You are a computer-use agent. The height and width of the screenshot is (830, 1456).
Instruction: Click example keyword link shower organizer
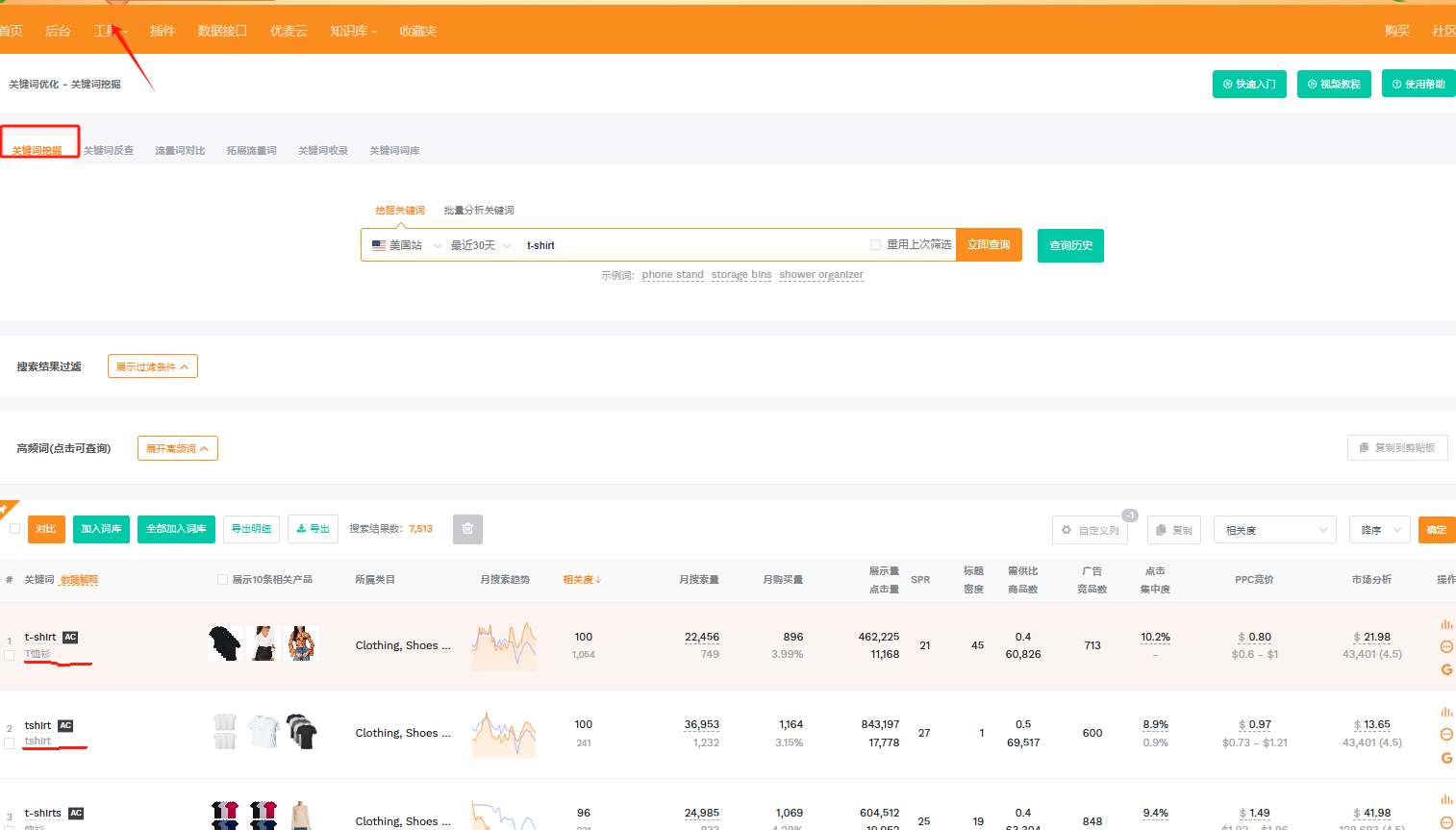pyautogui.click(x=821, y=275)
